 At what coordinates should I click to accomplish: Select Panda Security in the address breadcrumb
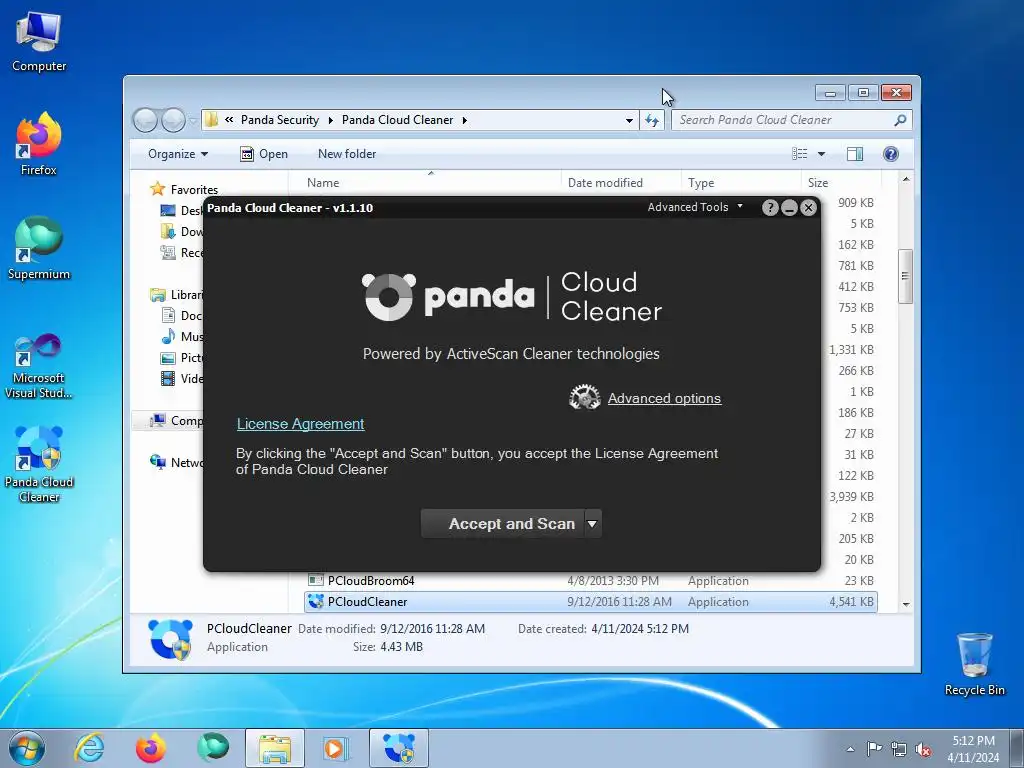pyautogui.click(x=280, y=120)
